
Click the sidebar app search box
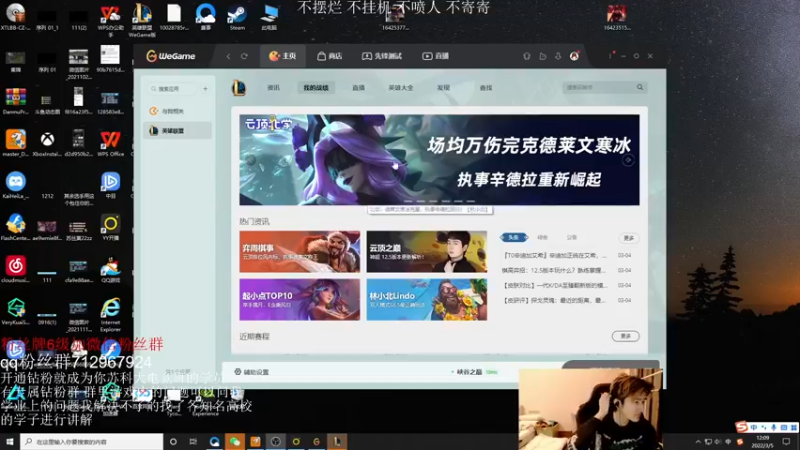point(172,89)
